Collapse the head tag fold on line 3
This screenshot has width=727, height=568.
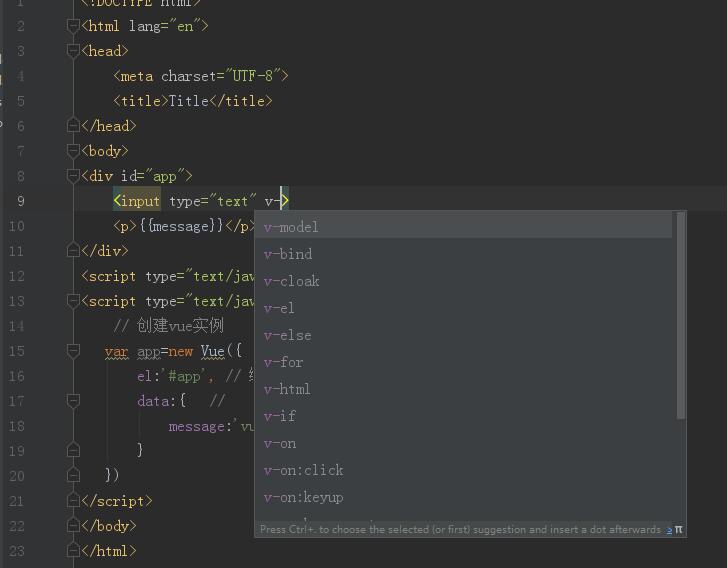(73, 51)
